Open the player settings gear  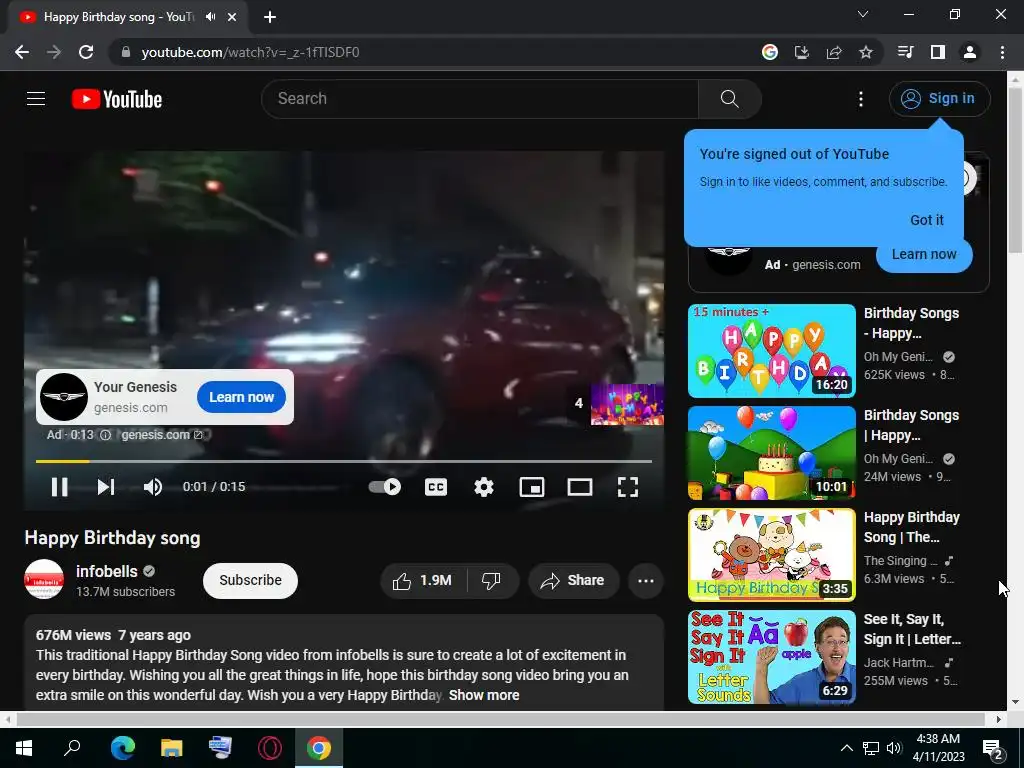484,487
